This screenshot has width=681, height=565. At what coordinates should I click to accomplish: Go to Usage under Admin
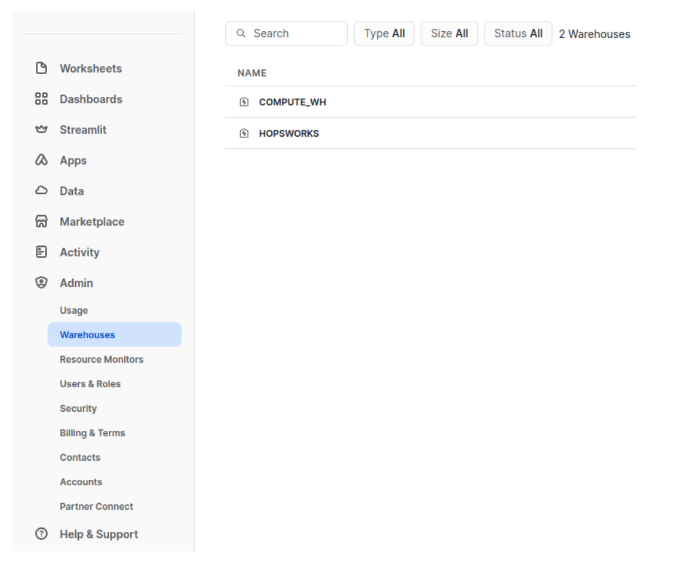pos(74,311)
